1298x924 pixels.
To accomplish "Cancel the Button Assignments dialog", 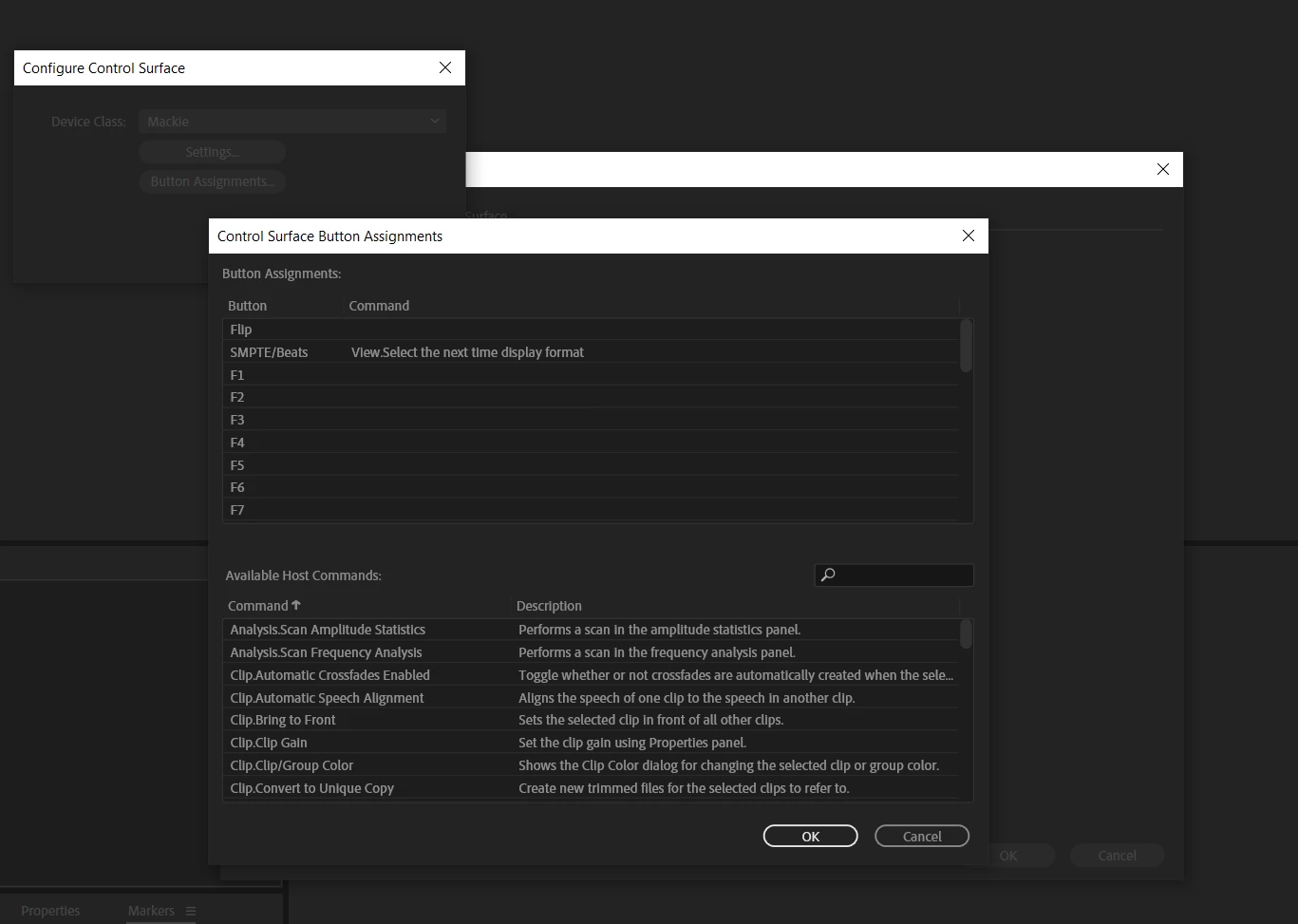I will pos(922,836).
